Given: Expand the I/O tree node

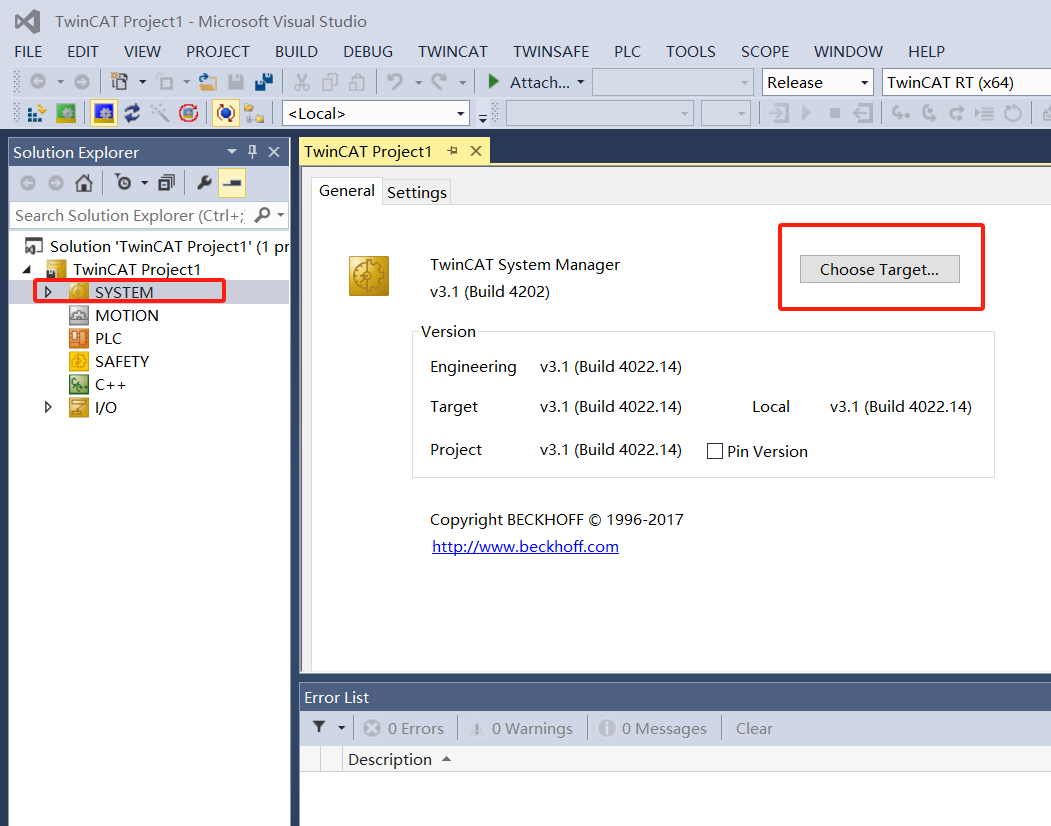Looking at the screenshot, I should click(47, 407).
